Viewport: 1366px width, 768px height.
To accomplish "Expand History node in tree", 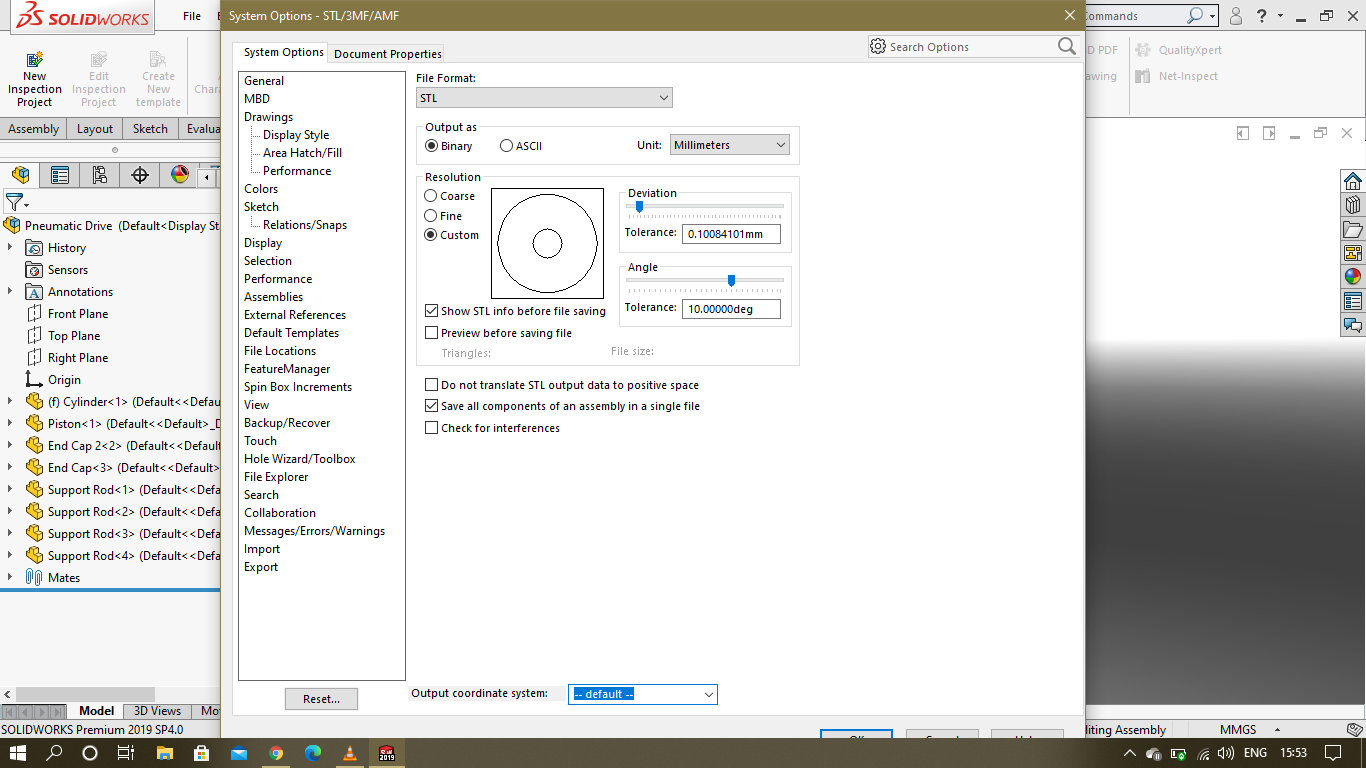I will click(10, 247).
